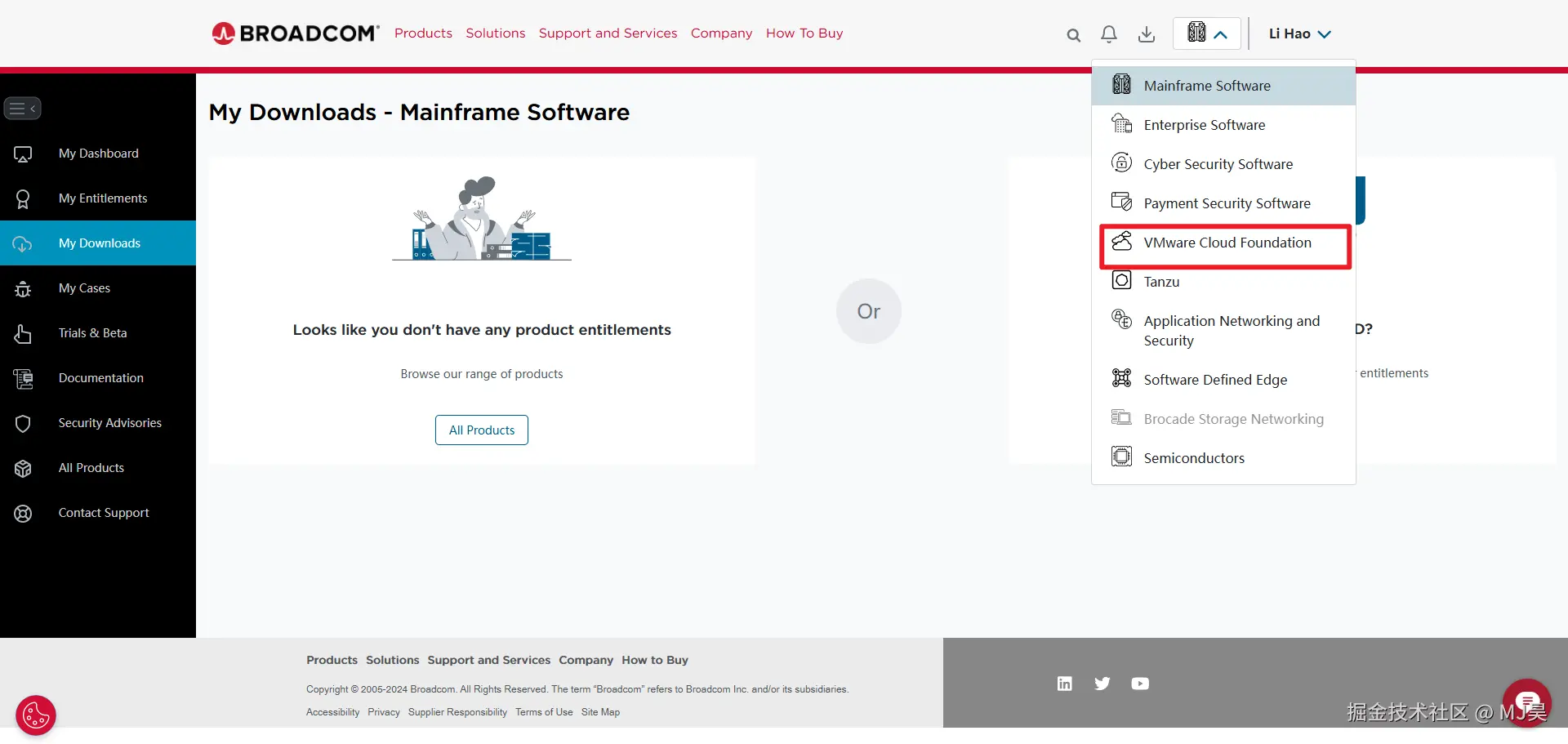The image size is (1568, 744).
Task: Select VMware Cloud Foundation option
Action: 1223,243
